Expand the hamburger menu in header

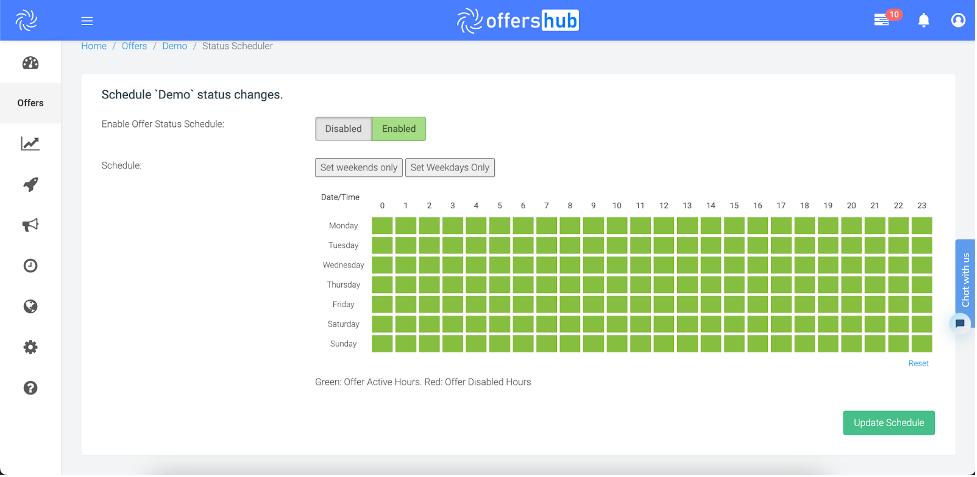point(87,20)
